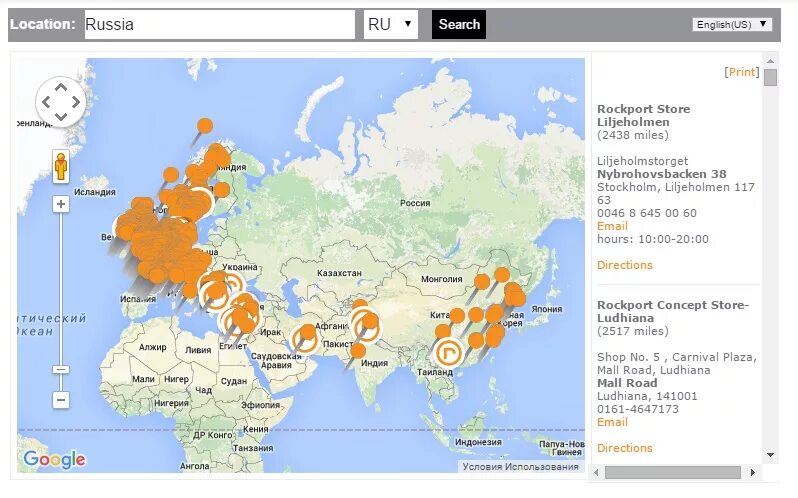This screenshot has height=498, width=798.
Task: Click the hours: 10:00-20:00 text
Action: pyautogui.click(x=652, y=239)
